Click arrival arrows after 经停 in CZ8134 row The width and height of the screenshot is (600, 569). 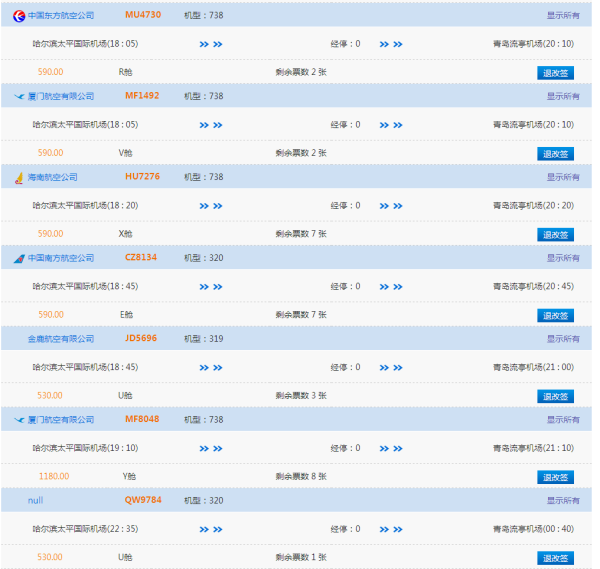pyautogui.click(x=391, y=287)
